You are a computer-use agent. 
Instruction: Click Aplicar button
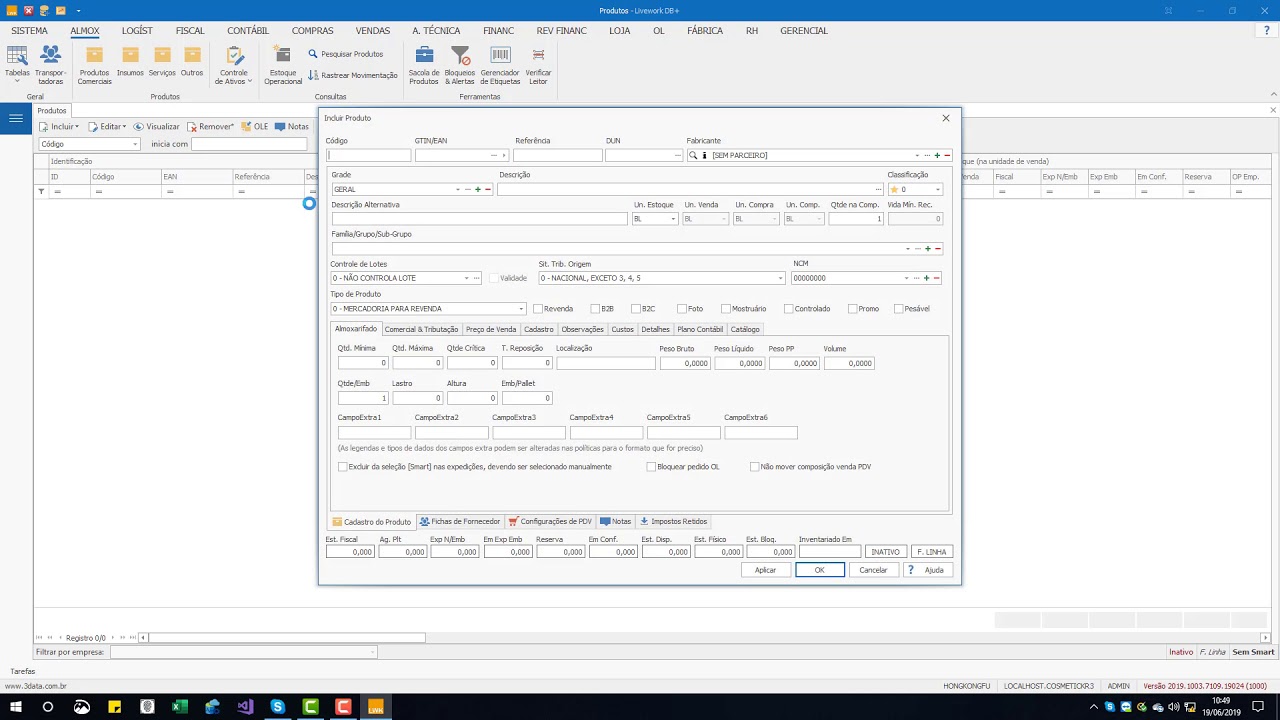click(x=766, y=570)
